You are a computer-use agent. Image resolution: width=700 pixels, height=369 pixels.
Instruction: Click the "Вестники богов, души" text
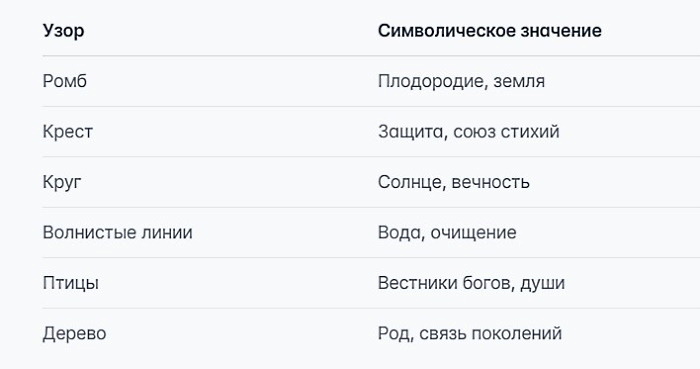(471, 283)
